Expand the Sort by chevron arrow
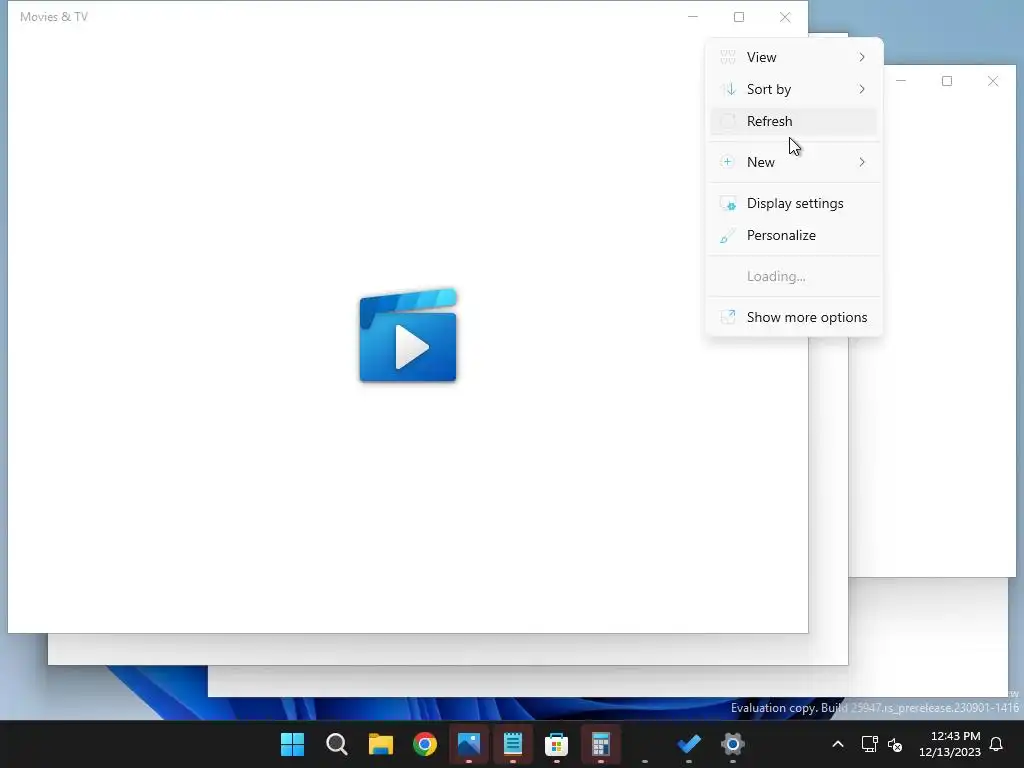The width and height of the screenshot is (1024, 768). pyautogui.click(x=862, y=89)
